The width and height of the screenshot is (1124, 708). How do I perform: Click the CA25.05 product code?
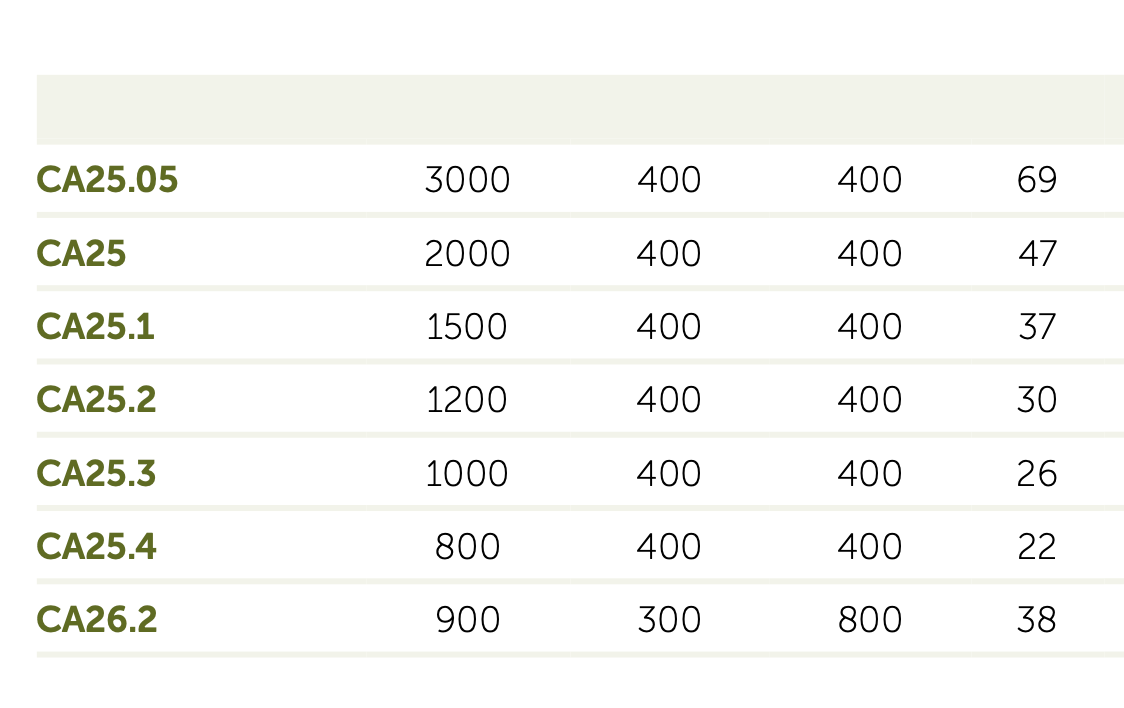point(107,181)
